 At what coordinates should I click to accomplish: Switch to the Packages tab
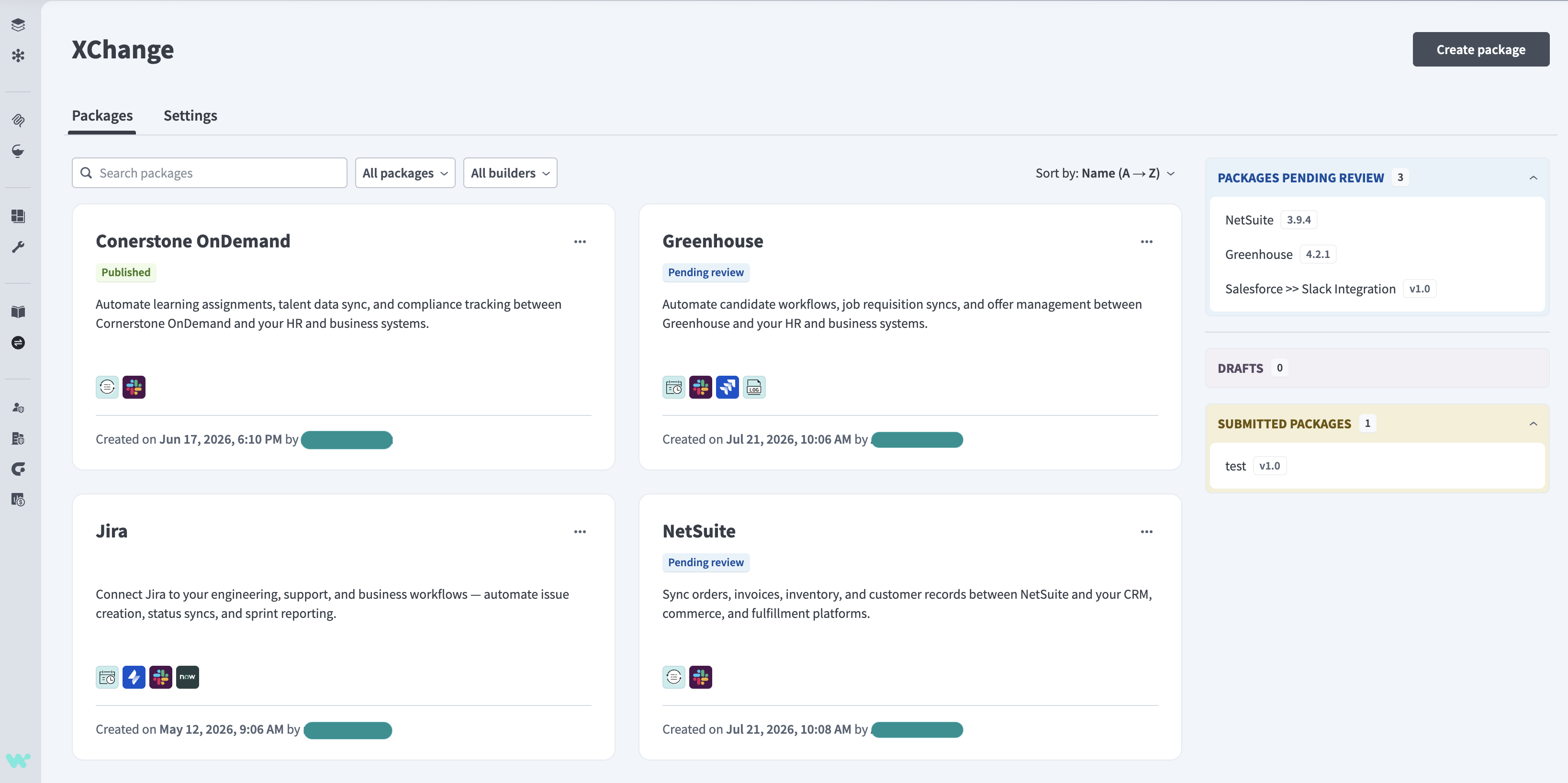click(x=102, y=116)
